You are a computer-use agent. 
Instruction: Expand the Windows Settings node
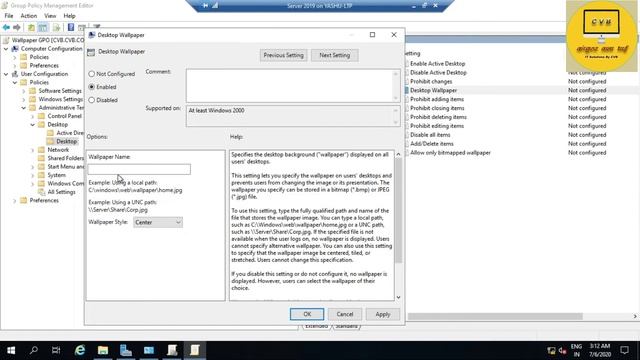click(x=24, y=99)
